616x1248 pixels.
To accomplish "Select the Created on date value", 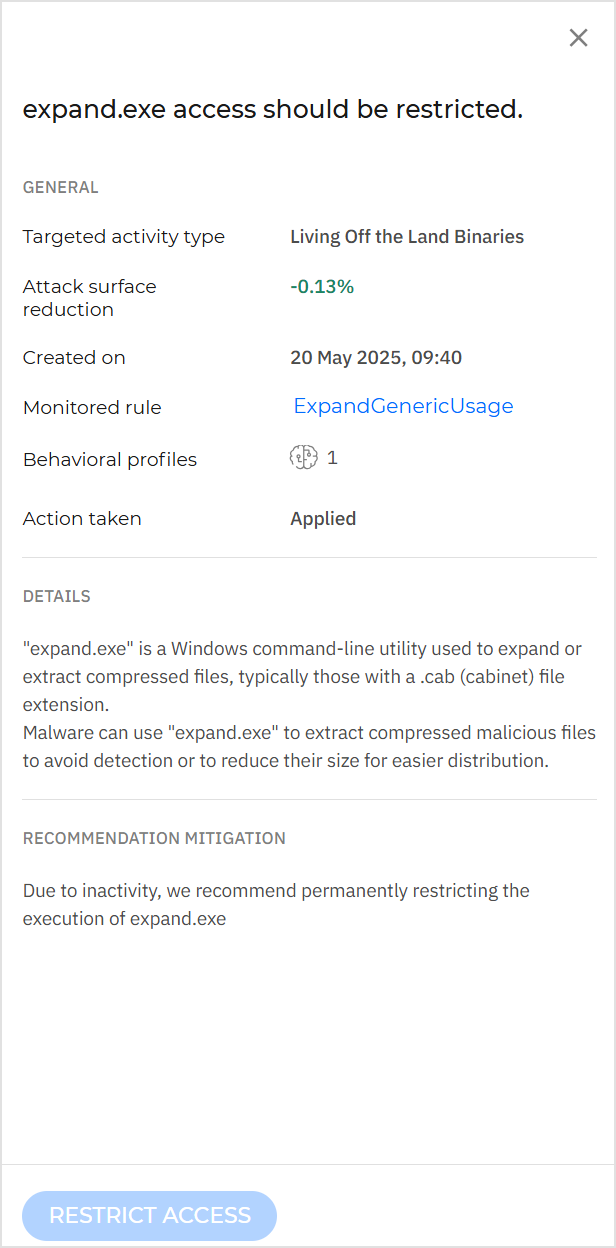I will coord(373,357).
